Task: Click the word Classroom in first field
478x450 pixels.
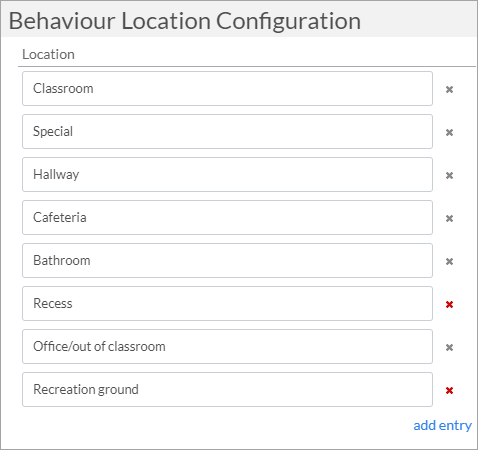Action: (63, 89)
